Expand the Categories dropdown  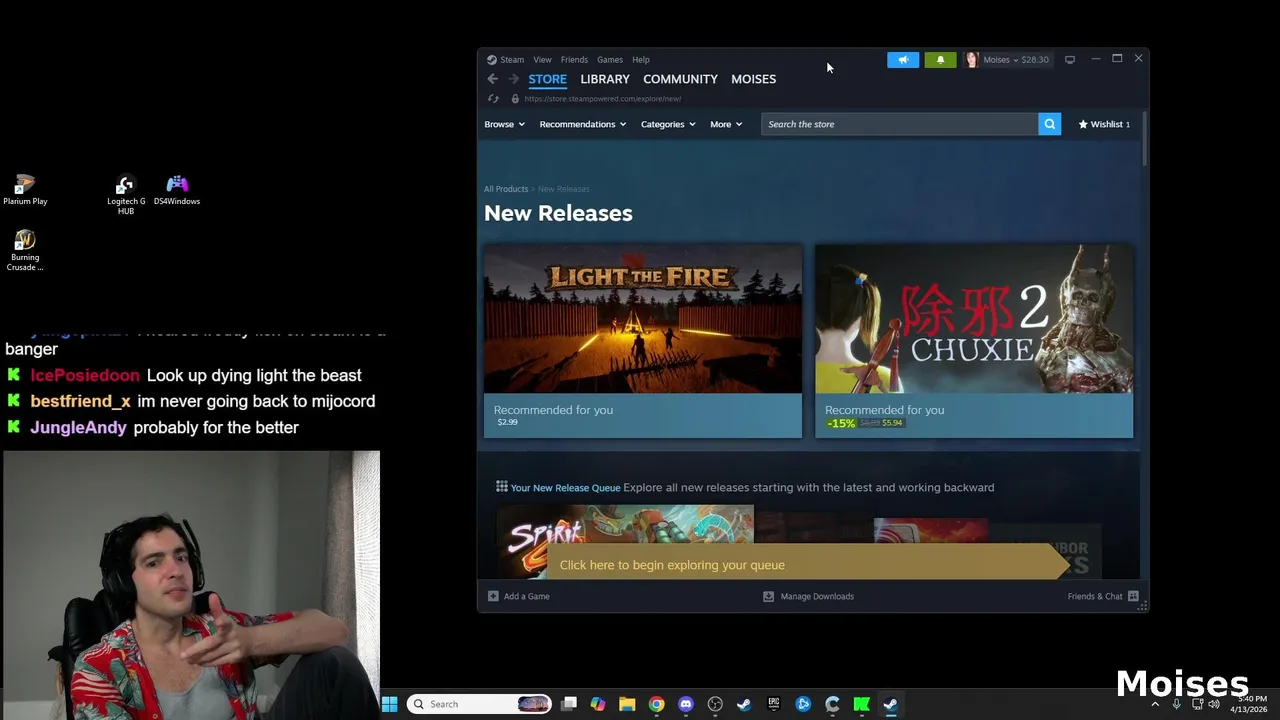point(668,124)
